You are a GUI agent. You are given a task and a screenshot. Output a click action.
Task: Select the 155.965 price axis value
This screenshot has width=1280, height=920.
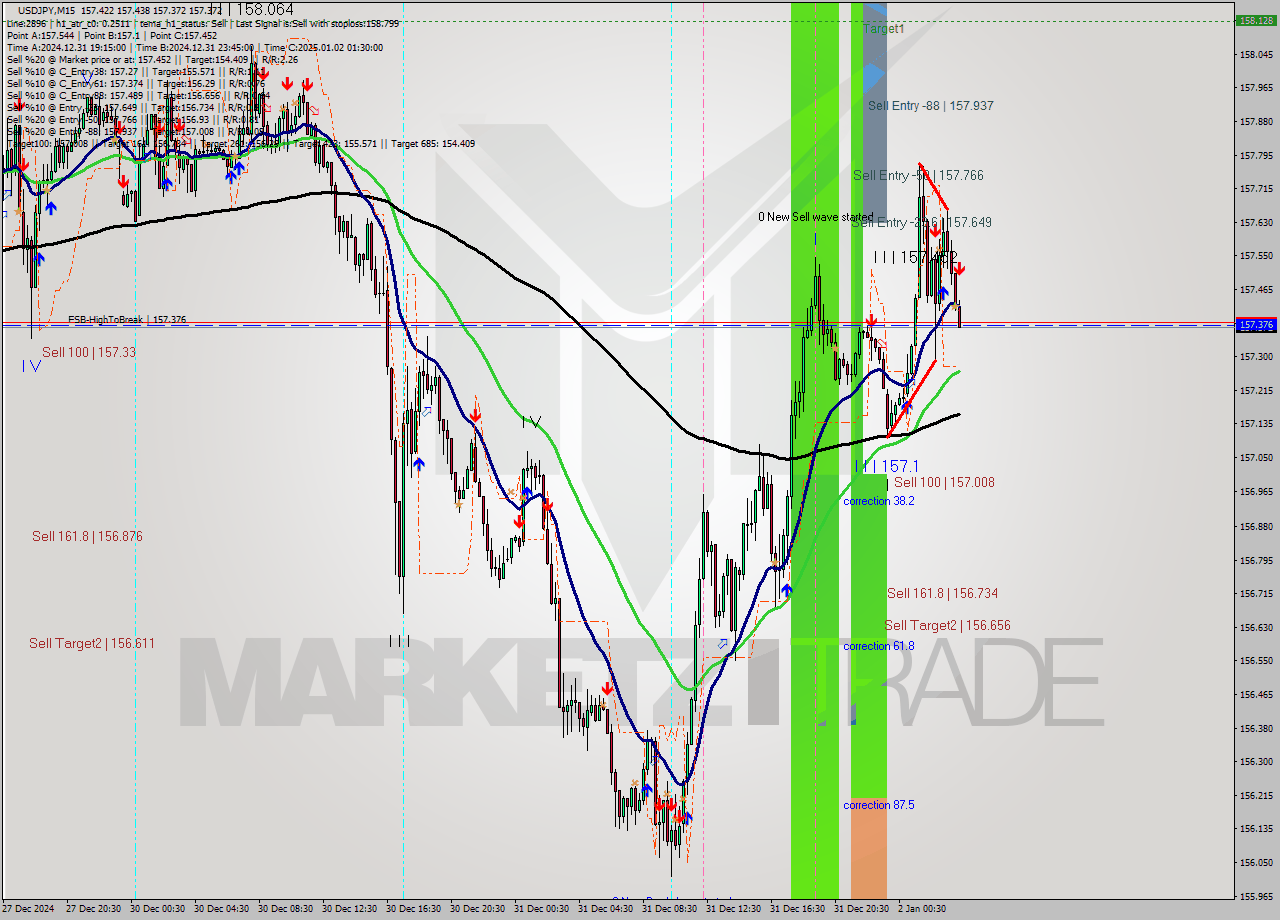tap(1255, 897)
